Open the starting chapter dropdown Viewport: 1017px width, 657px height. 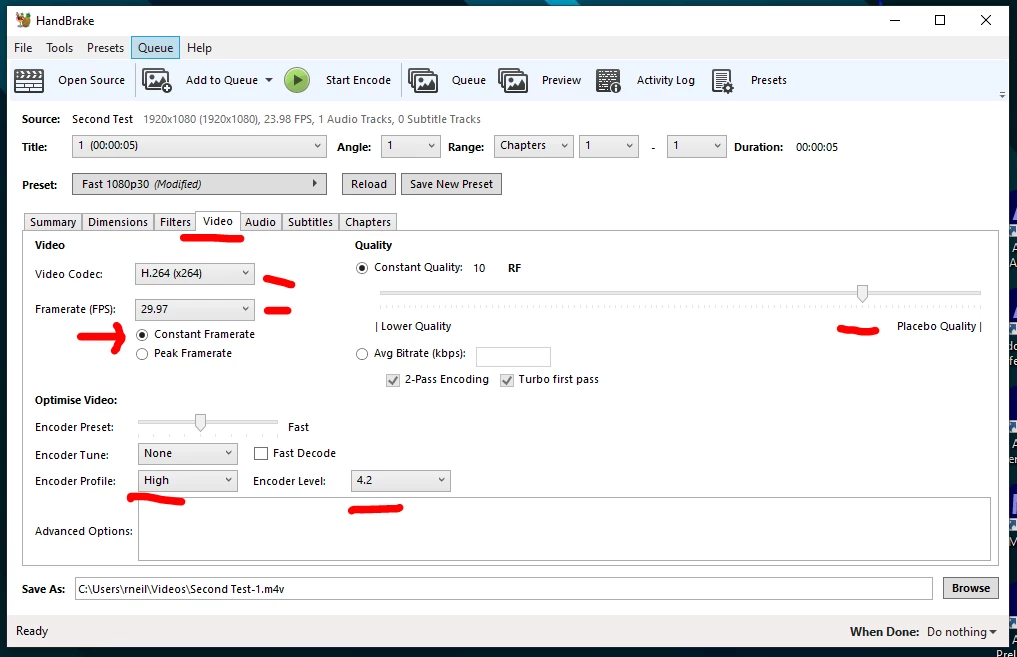point(608,146)
